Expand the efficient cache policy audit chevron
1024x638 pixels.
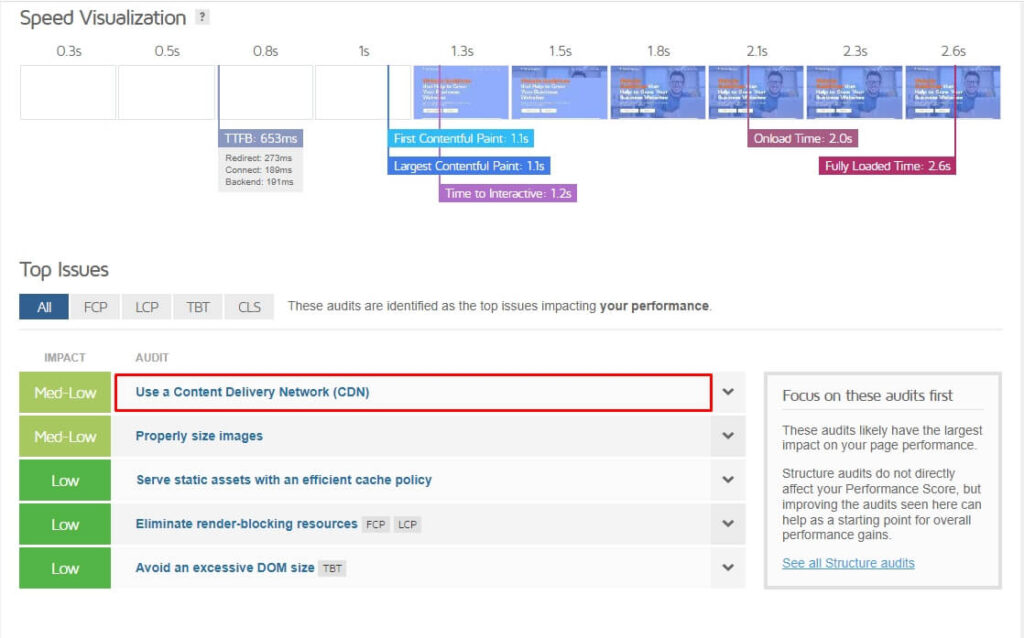[728, 480]
